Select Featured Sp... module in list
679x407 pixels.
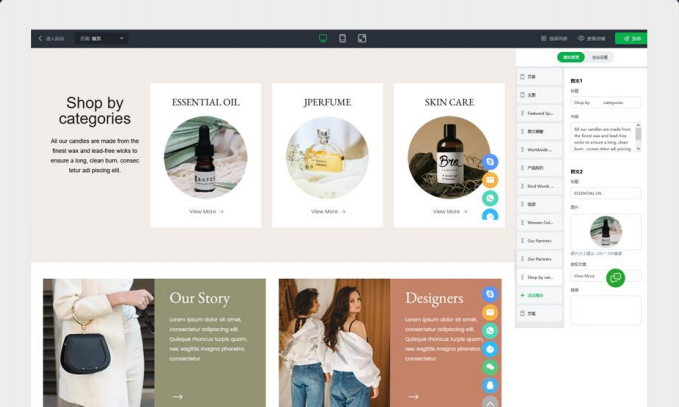(539, 113)
